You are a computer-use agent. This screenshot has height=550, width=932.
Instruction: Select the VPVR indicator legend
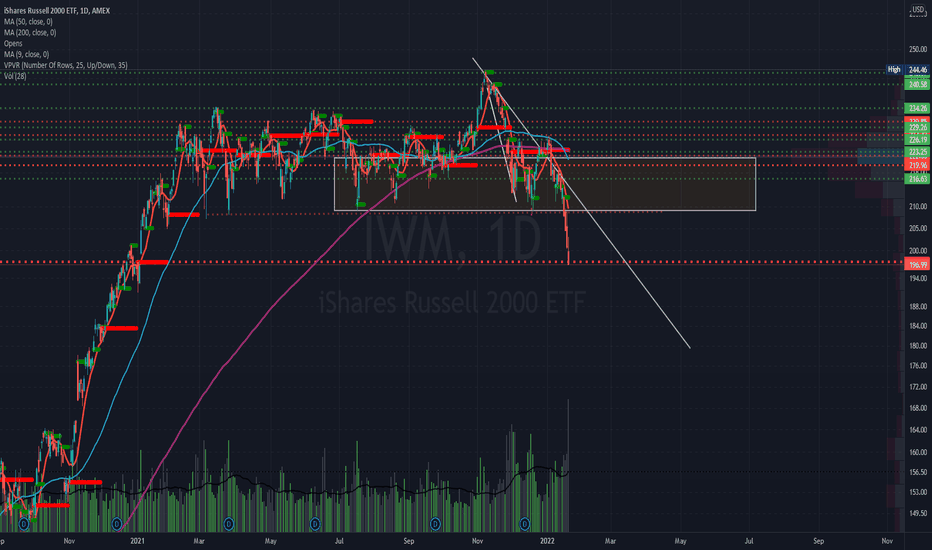pos(65,65)
